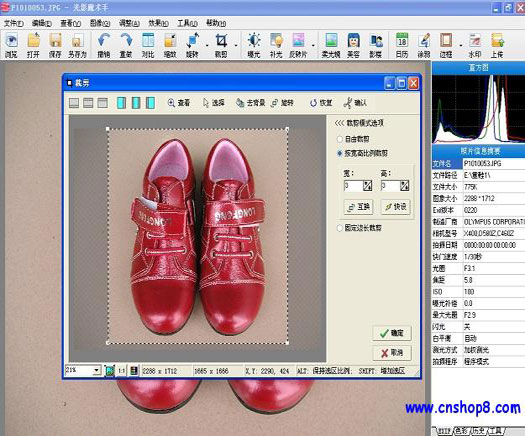Open the 日历 calendar tool
The height and width of the screenshot is (436, 525).
[402, 45]
